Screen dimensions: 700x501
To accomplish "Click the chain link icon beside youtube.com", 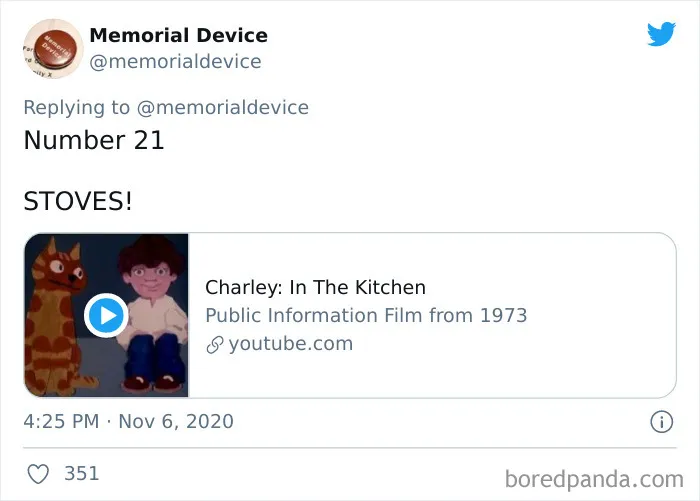I will point(215,345).
